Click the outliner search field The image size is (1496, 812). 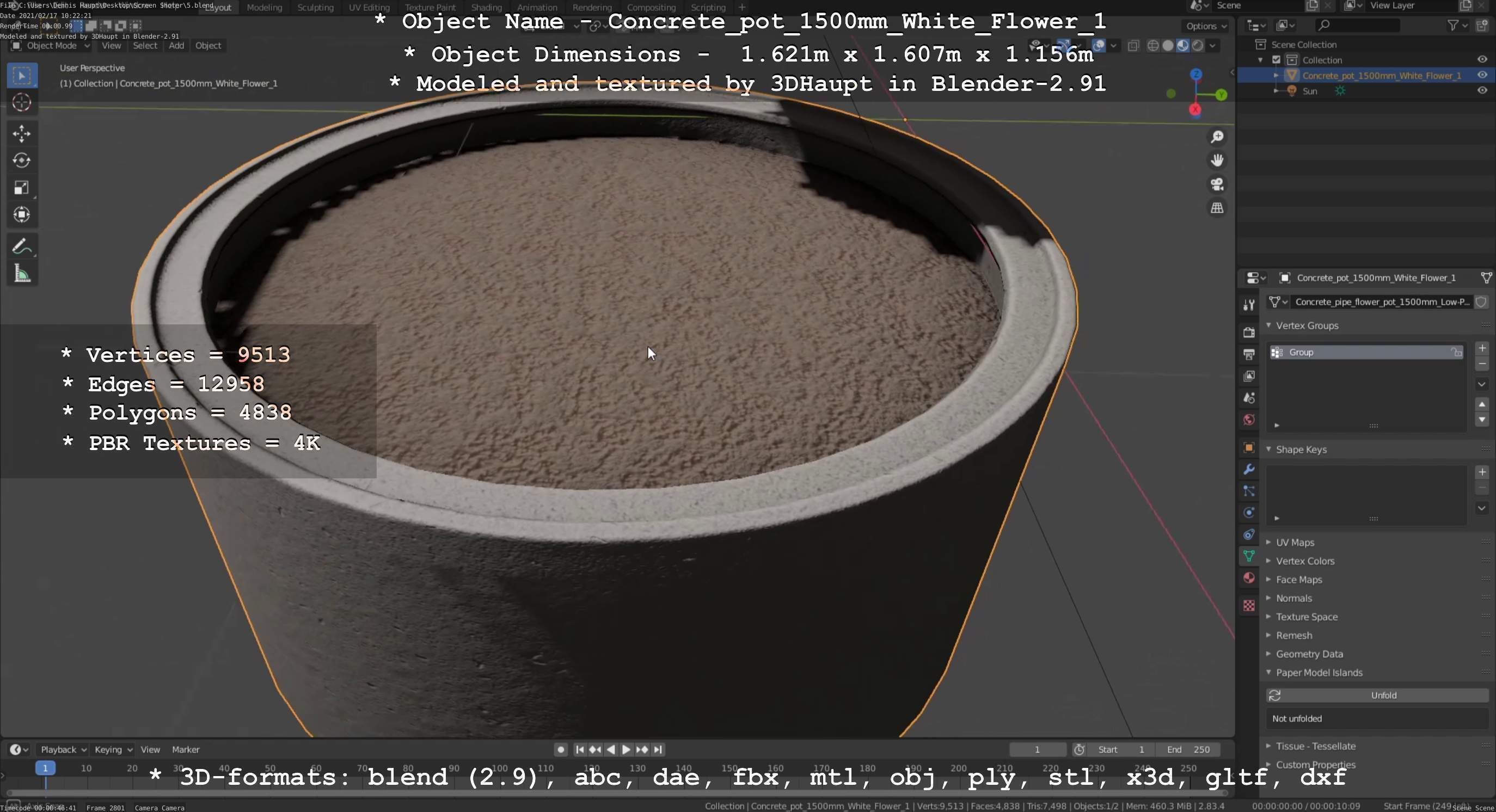(1357, 25)
